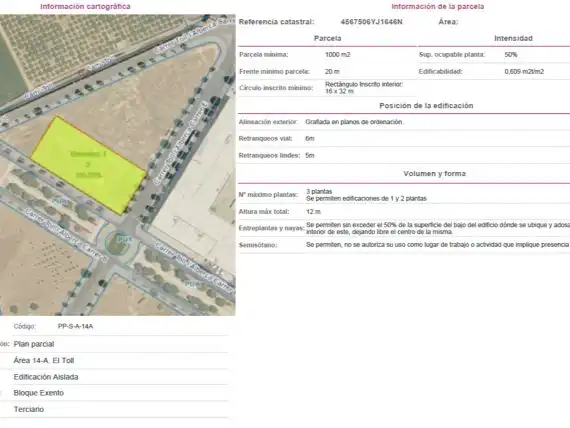
Task: Select the 'Retranqueos vial:' label
Action: coord(265,139)
